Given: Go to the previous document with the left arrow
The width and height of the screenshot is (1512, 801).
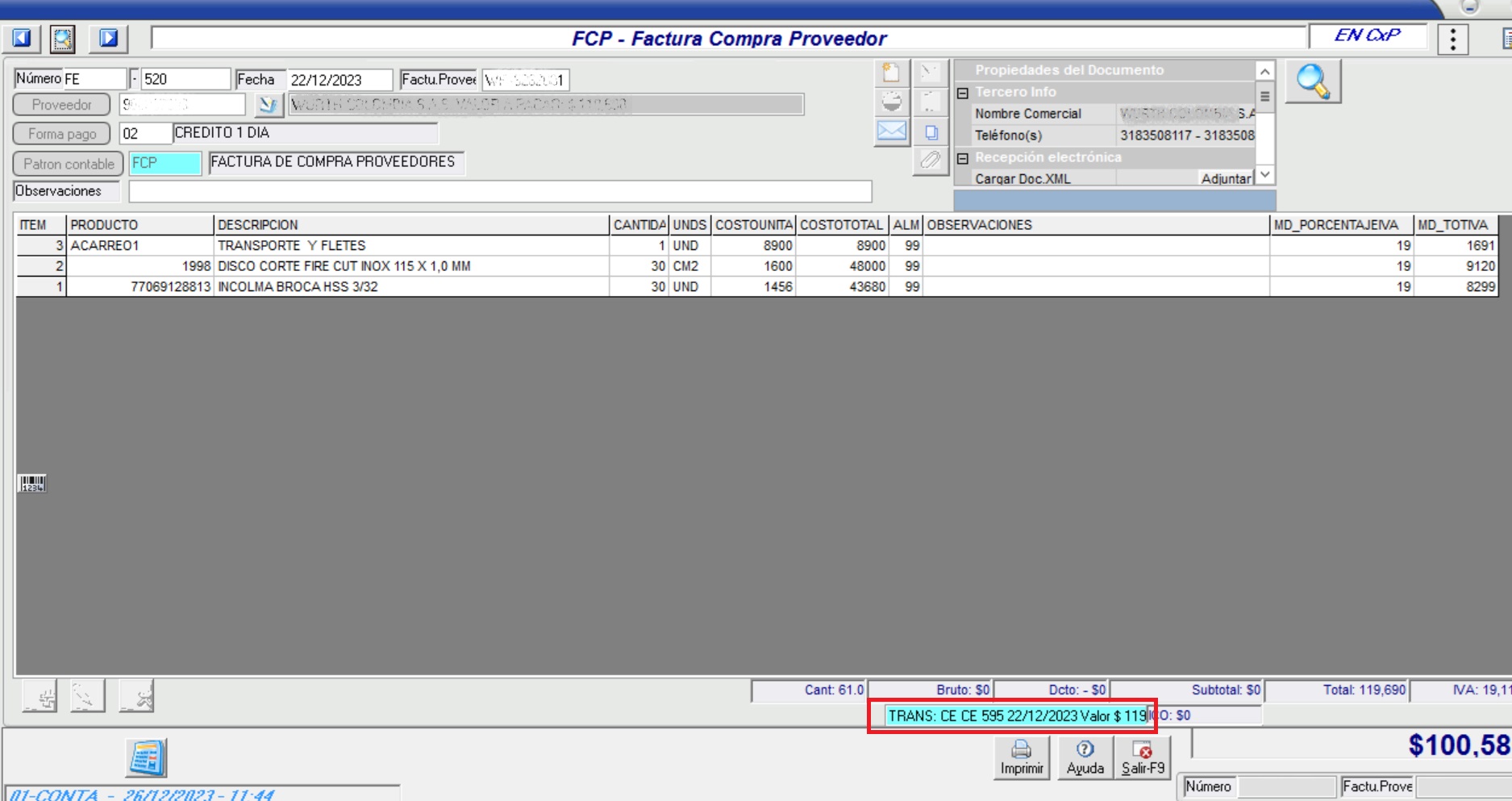Looking at the screenshot, I should click(x=22, y=38).
